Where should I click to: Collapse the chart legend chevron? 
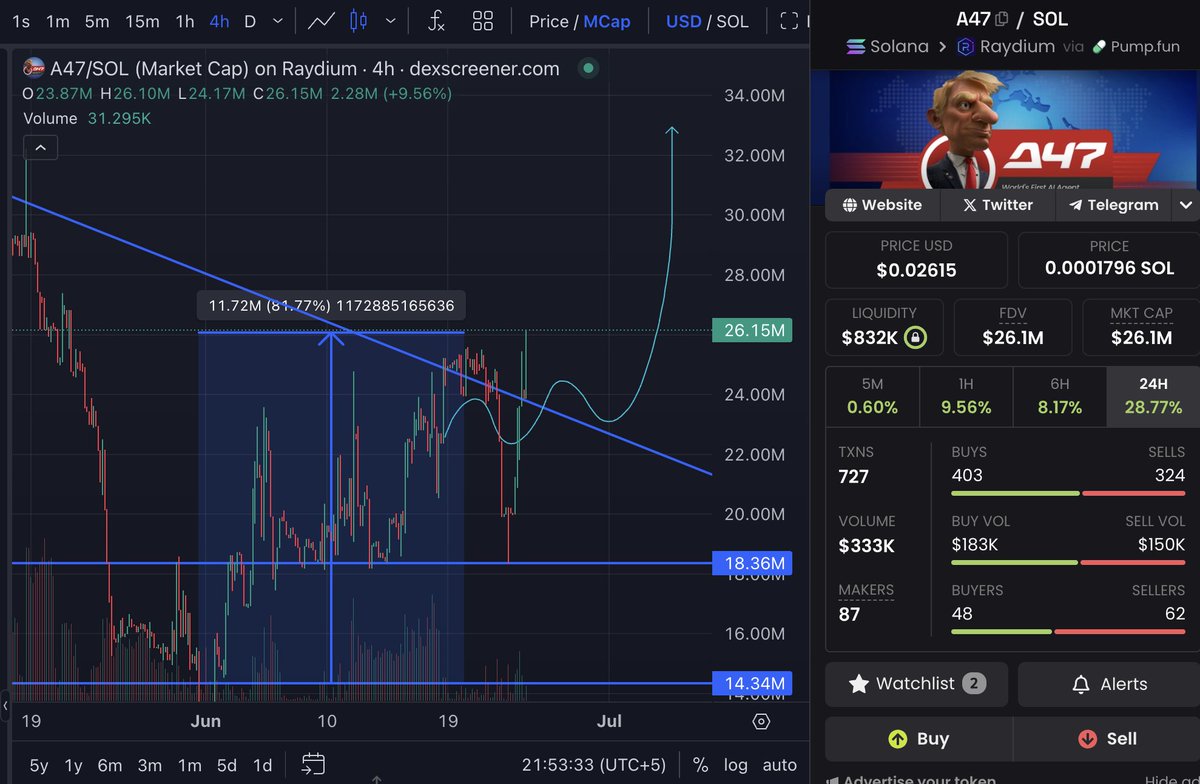40,148
